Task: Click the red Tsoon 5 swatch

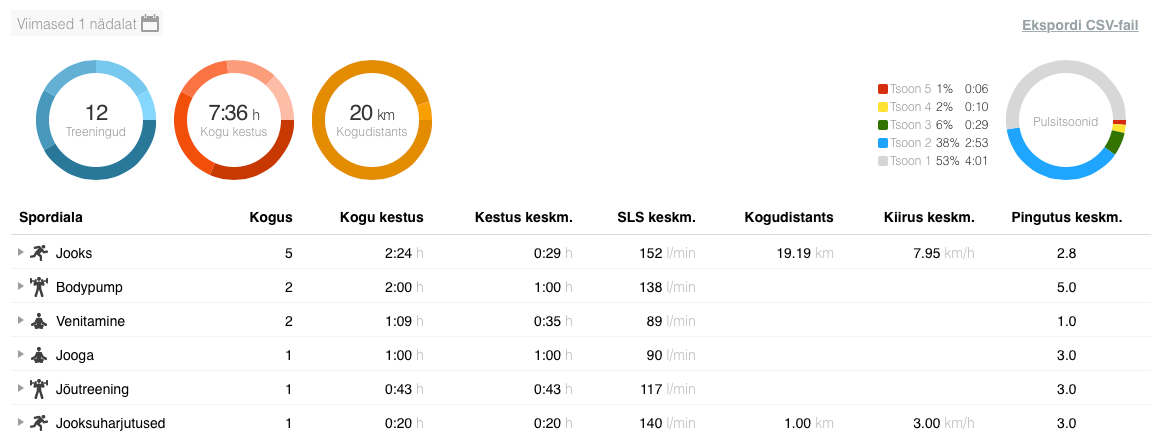Action: click(882, 89)
